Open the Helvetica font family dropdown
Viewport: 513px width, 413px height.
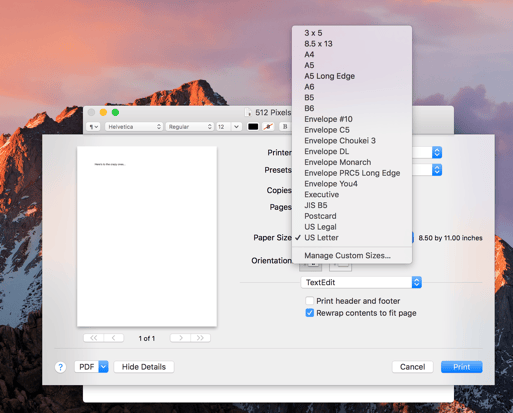(x=134, y=127)
